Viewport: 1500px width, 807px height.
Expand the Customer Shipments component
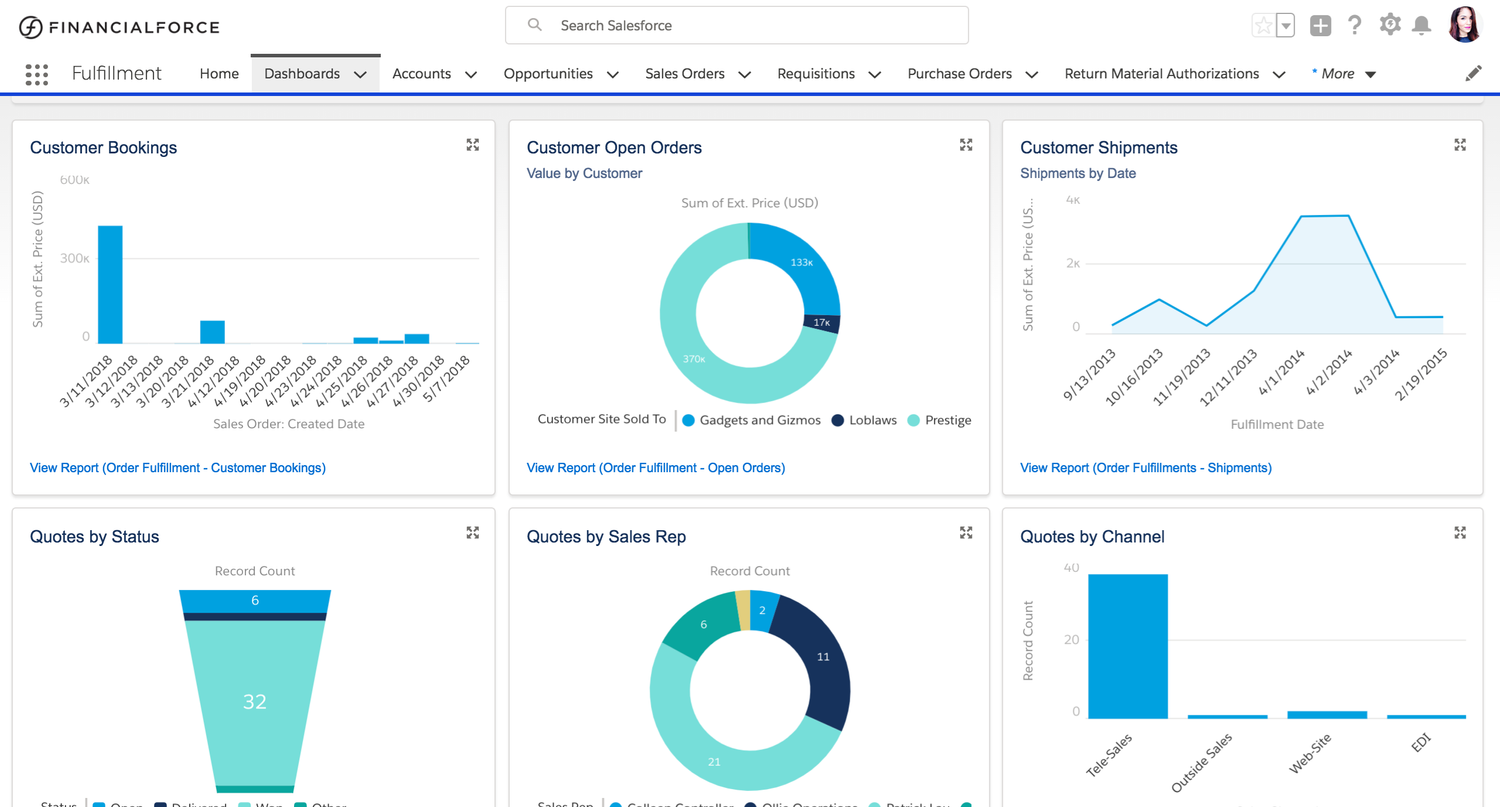[1460, 144]
